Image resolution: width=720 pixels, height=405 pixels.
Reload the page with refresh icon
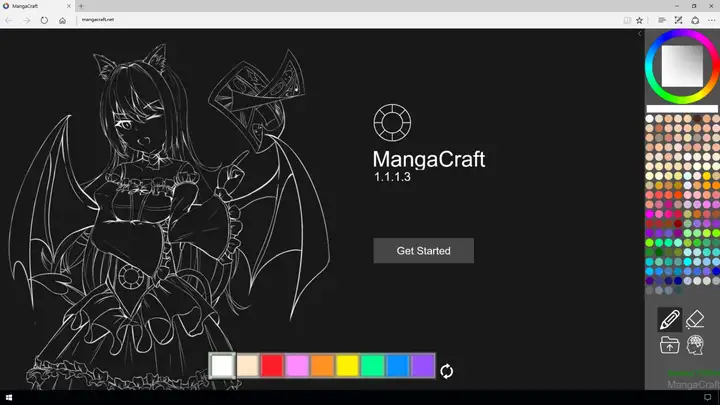click(x=44, y=20)
